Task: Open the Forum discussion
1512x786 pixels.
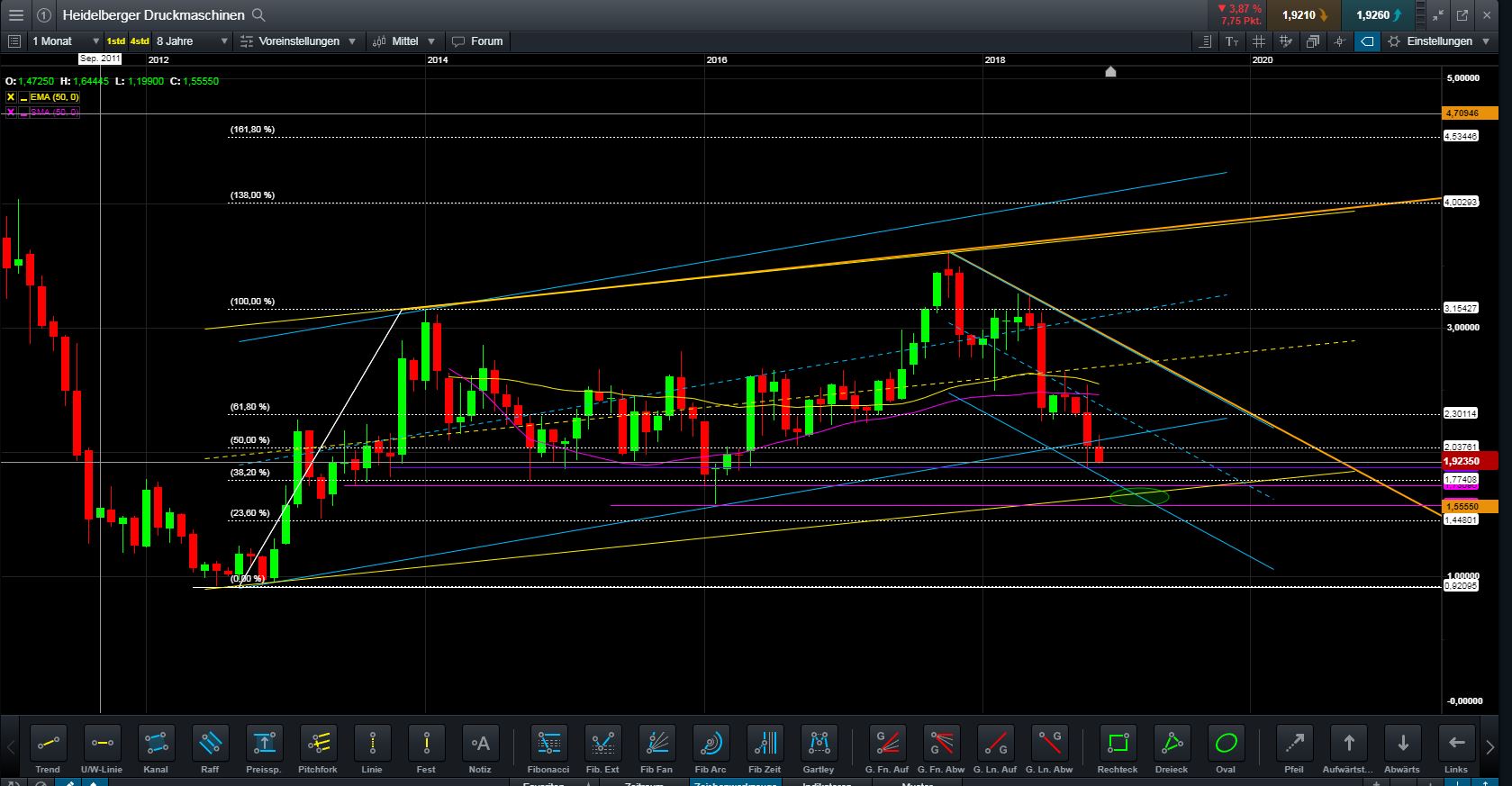Action: point(477,41)
